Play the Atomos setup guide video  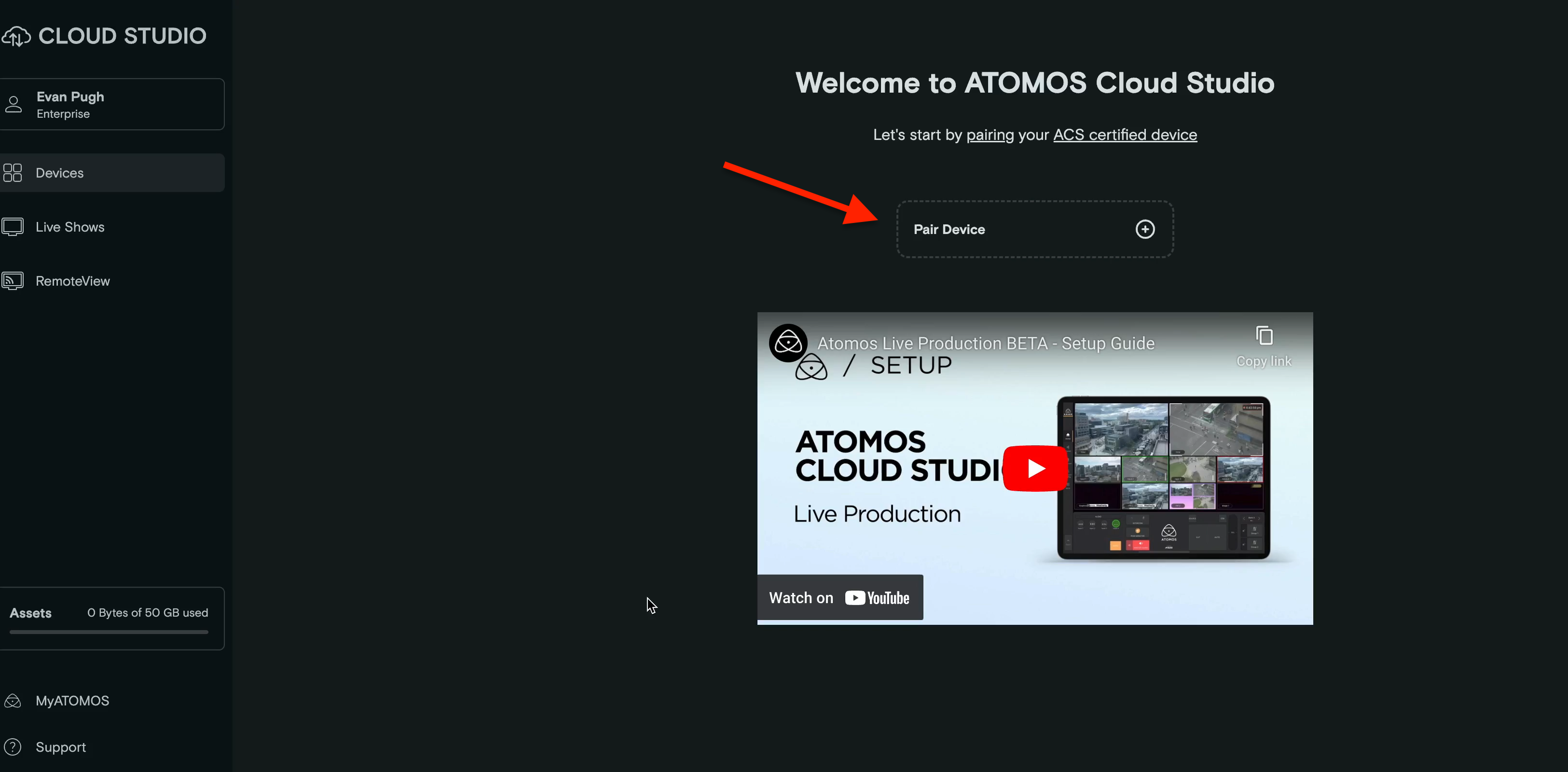(x=1035, y=468)
